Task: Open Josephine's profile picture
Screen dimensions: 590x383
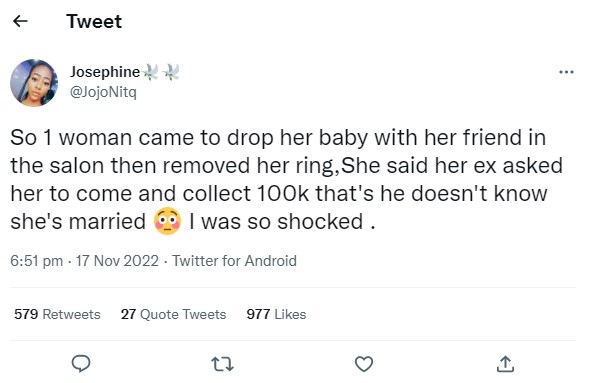Action: 34,83
